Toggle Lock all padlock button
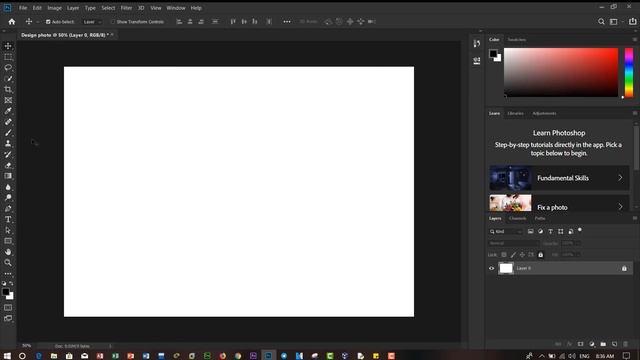The height and width of the screenshot is (360, 640). [540, 255]
